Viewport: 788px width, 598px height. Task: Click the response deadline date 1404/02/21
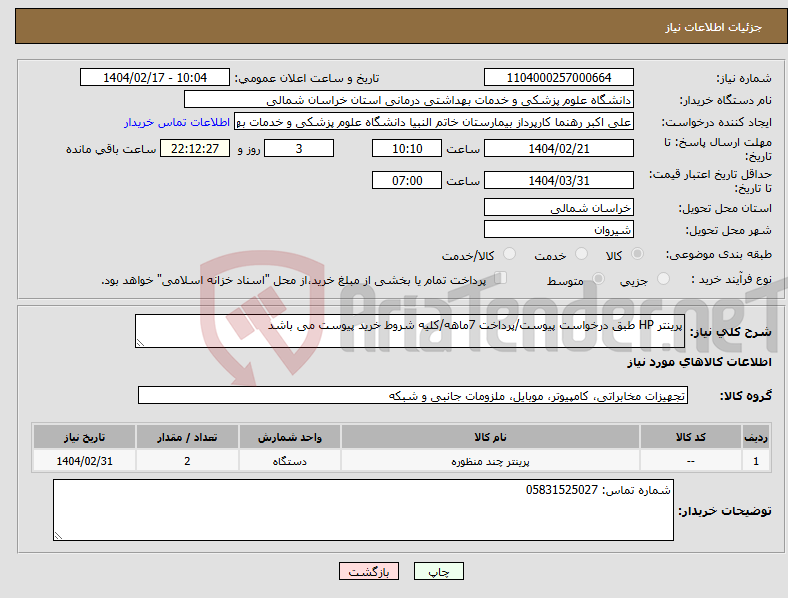point(558,148)
